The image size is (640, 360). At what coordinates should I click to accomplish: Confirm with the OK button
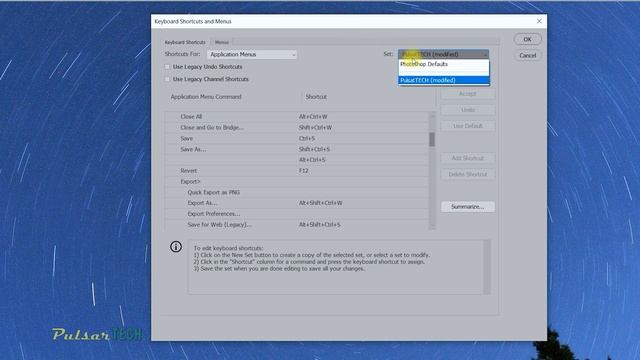coord(527,39)
